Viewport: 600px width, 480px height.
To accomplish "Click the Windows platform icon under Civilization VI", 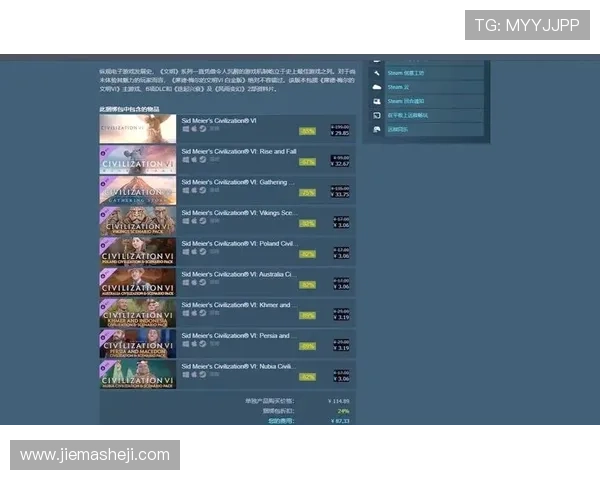I will [184, 129].
